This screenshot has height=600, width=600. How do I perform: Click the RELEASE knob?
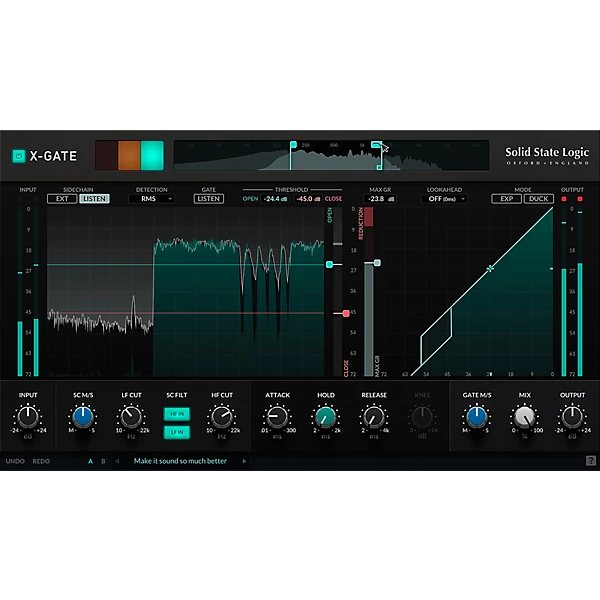[374, 417]
